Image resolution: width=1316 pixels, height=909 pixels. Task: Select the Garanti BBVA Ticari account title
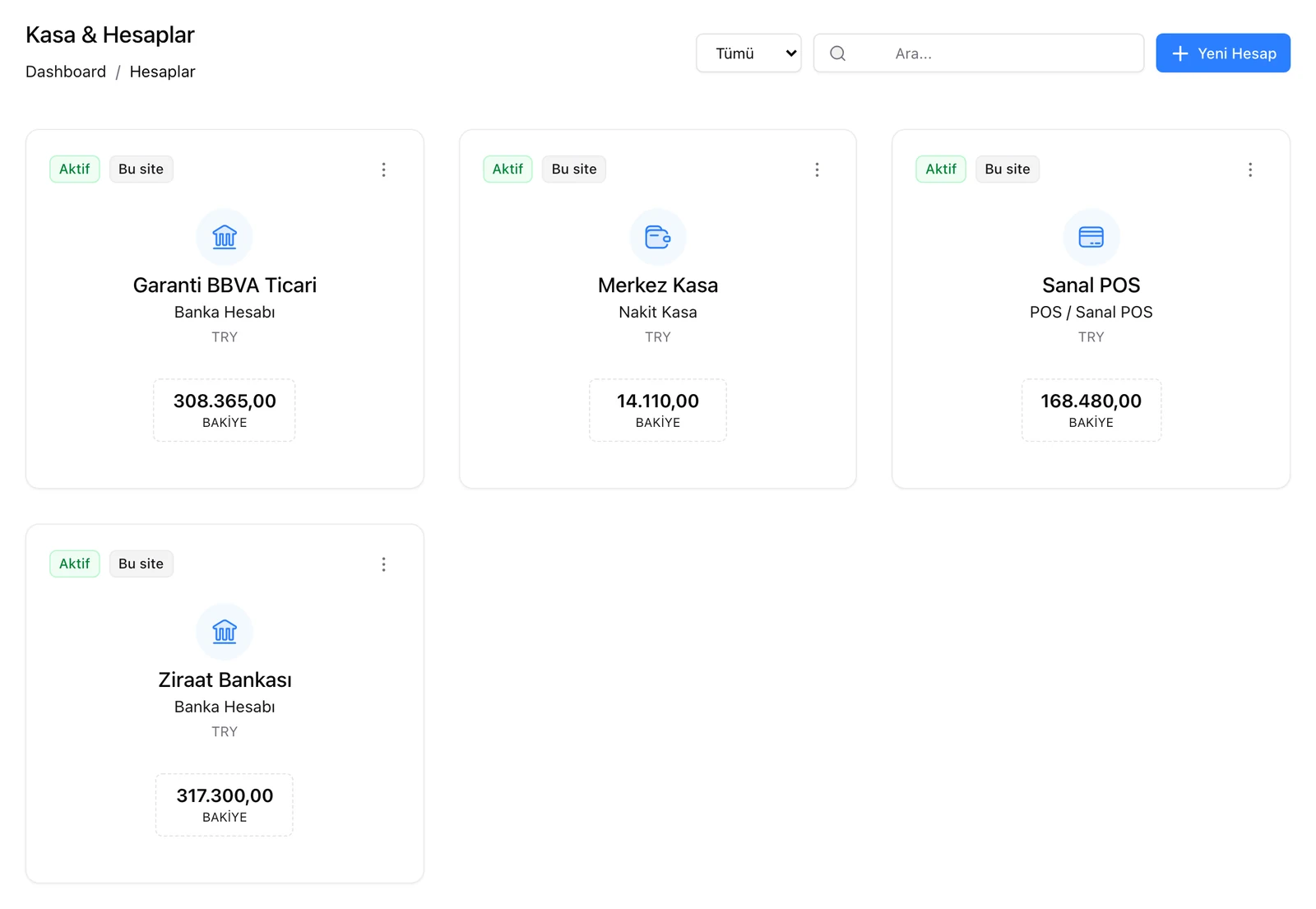225,285
